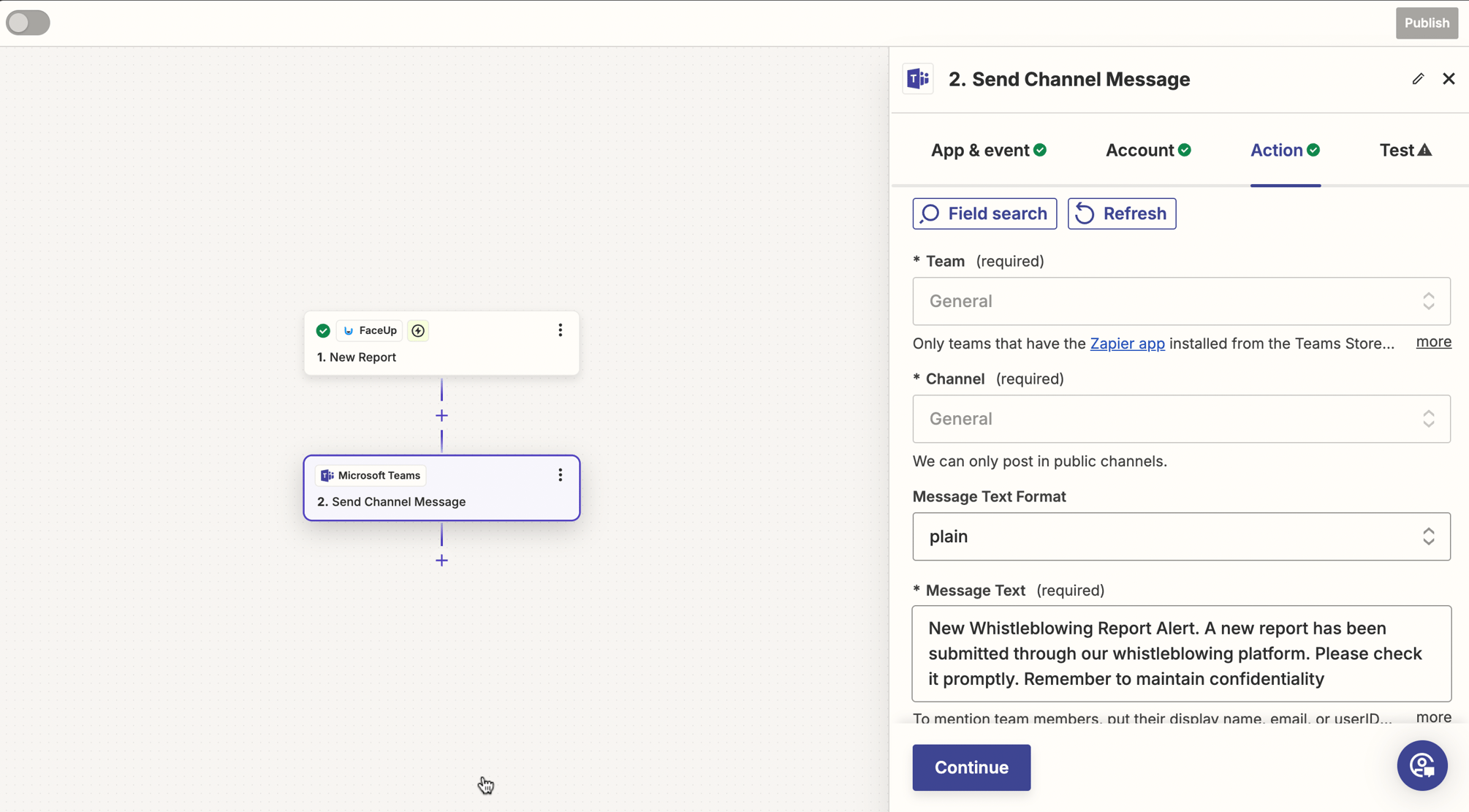Open the Channel dropdown showing General
This screenshot has height=812, width=1469.
(x=1180, y=419)
